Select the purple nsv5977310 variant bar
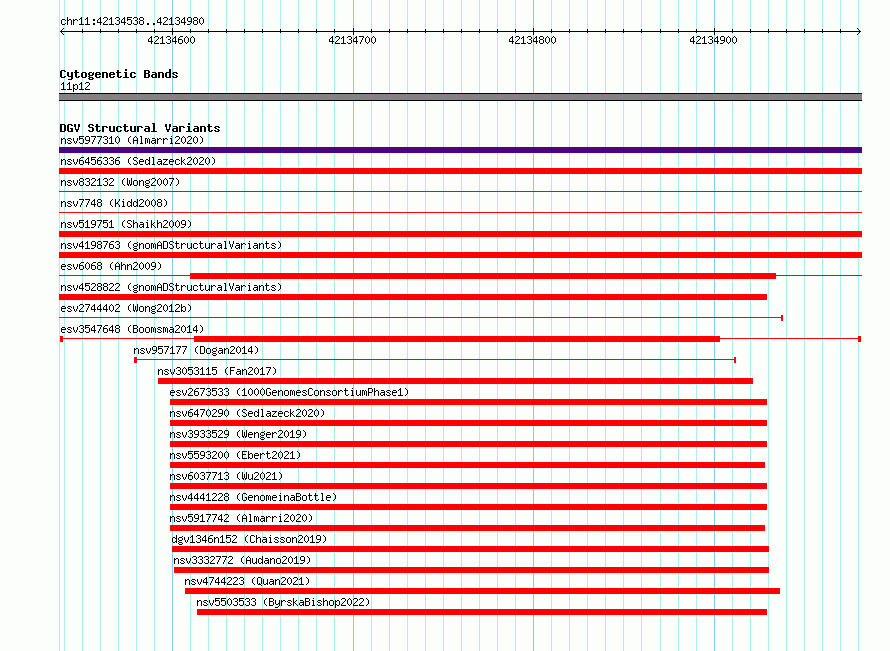 pos(460,150)
